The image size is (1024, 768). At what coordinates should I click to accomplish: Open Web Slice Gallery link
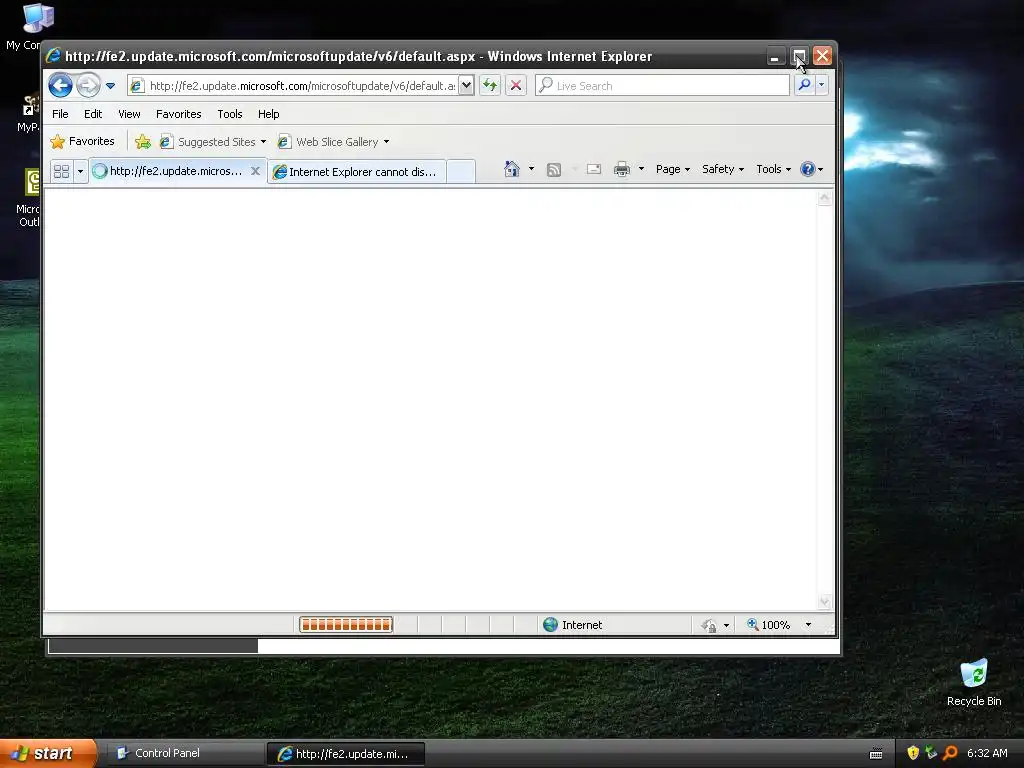(x=334, y=142)
